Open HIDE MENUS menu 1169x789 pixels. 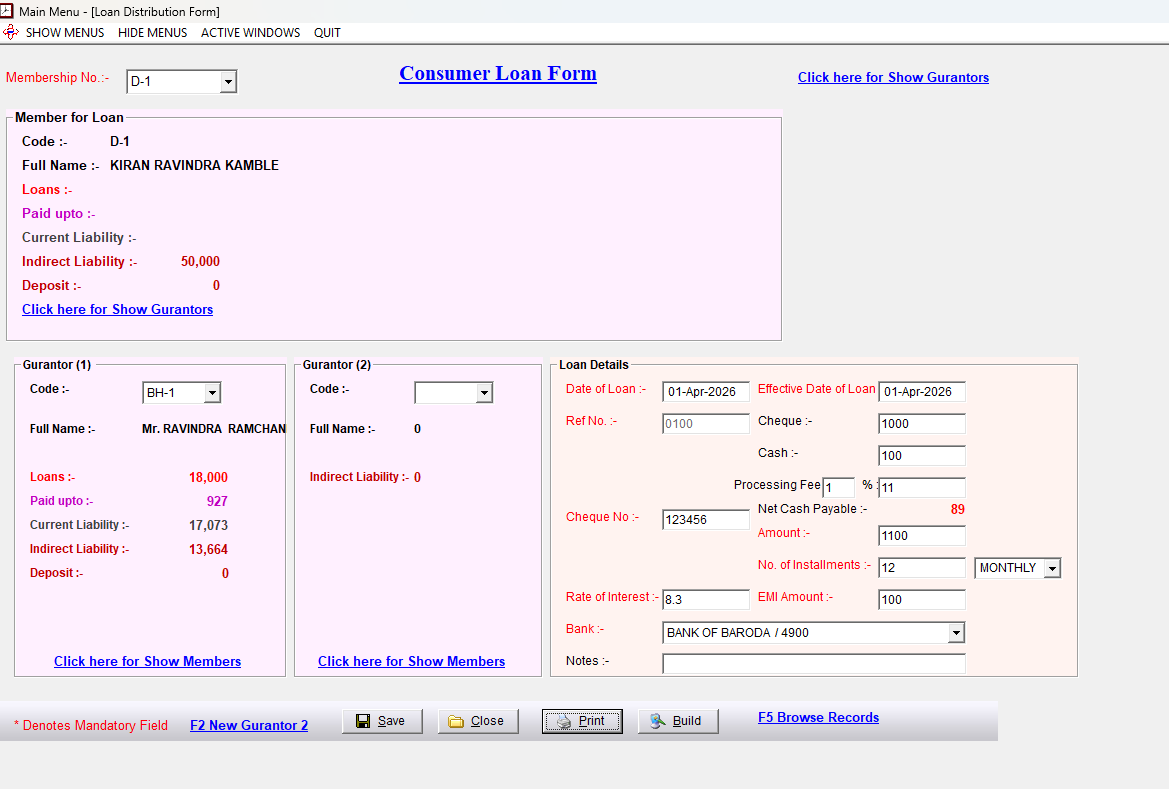tap(153, 33)
